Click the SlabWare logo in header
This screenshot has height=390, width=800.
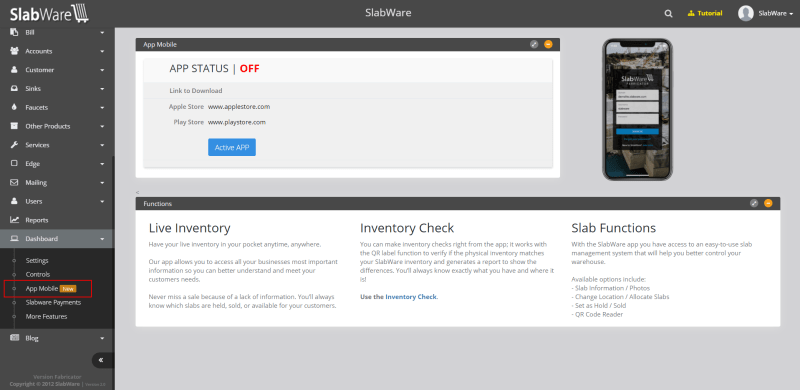49,13
